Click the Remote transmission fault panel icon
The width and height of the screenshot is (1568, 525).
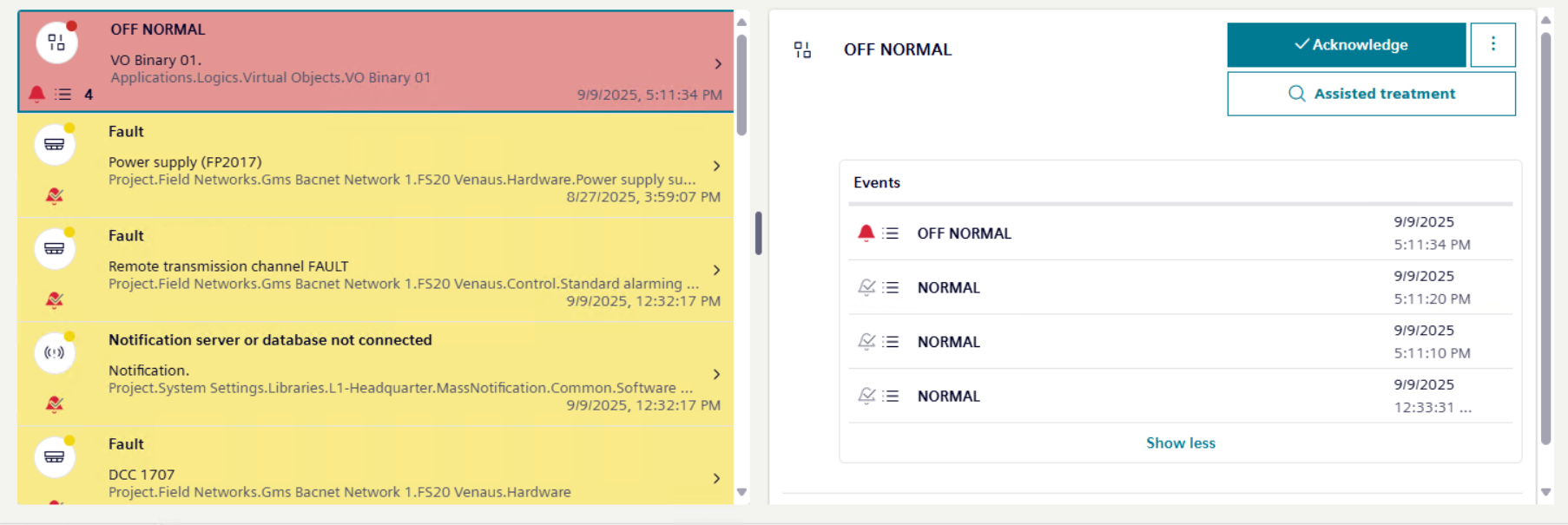pos(55,249)
